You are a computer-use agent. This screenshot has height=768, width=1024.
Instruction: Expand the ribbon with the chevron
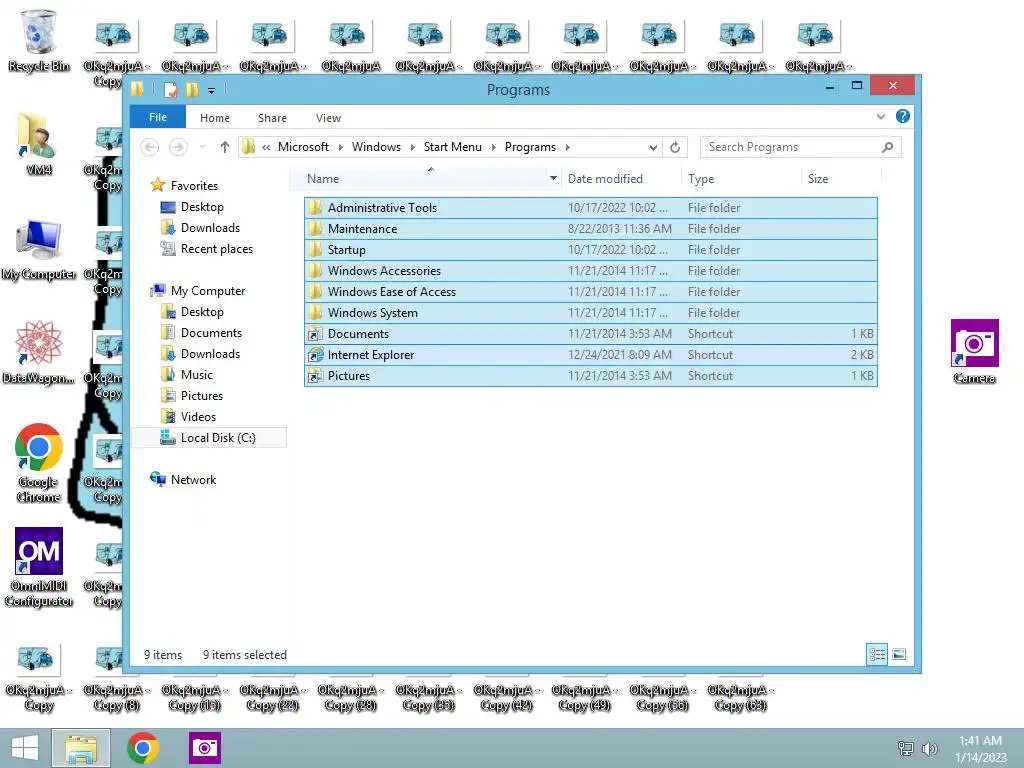[881, 117]
